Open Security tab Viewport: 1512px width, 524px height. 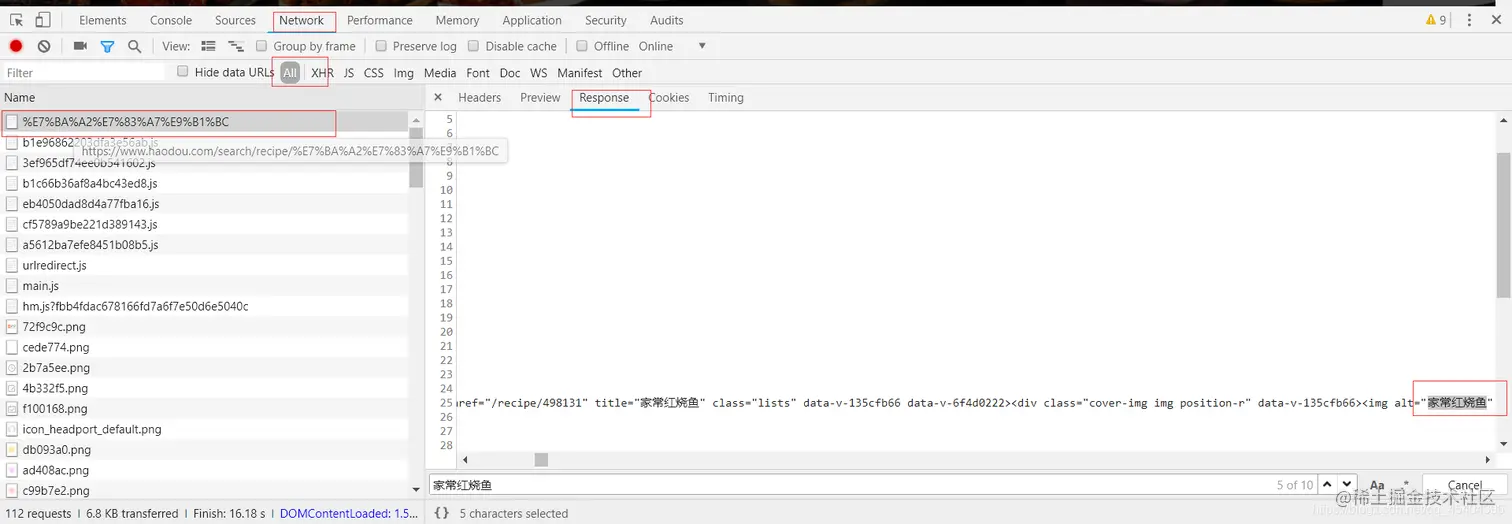[x=606, y=20]
